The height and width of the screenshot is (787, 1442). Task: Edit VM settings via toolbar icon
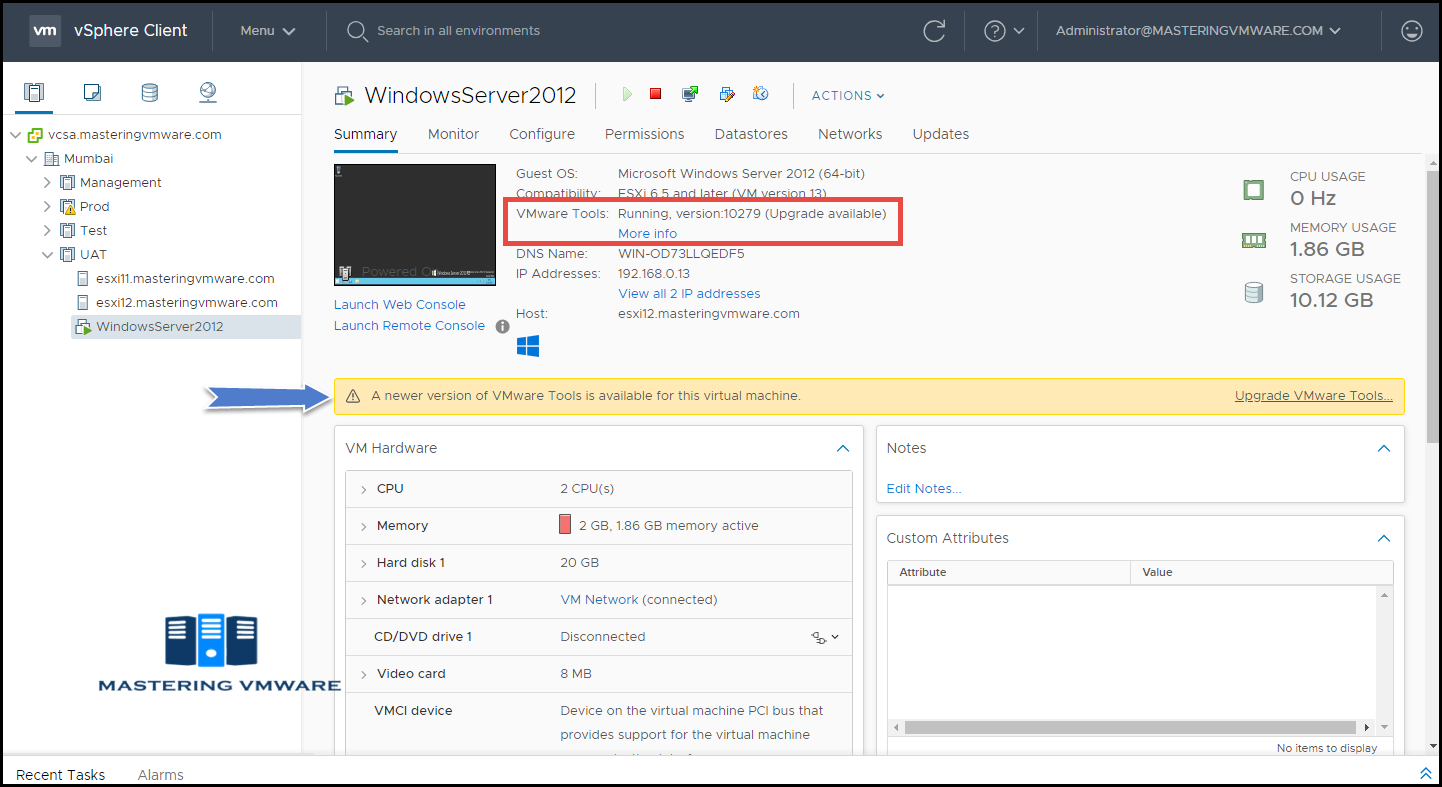(x=727, y=94)
